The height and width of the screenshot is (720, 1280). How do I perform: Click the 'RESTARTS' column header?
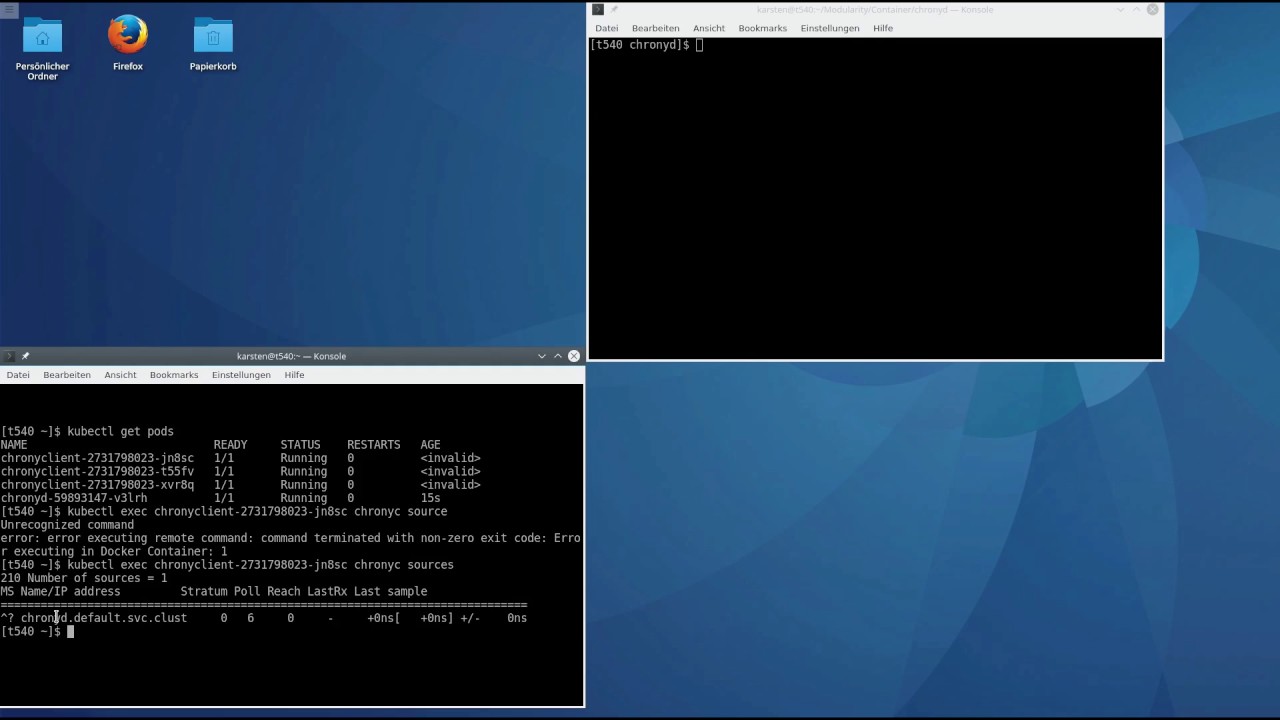[374, 445]
